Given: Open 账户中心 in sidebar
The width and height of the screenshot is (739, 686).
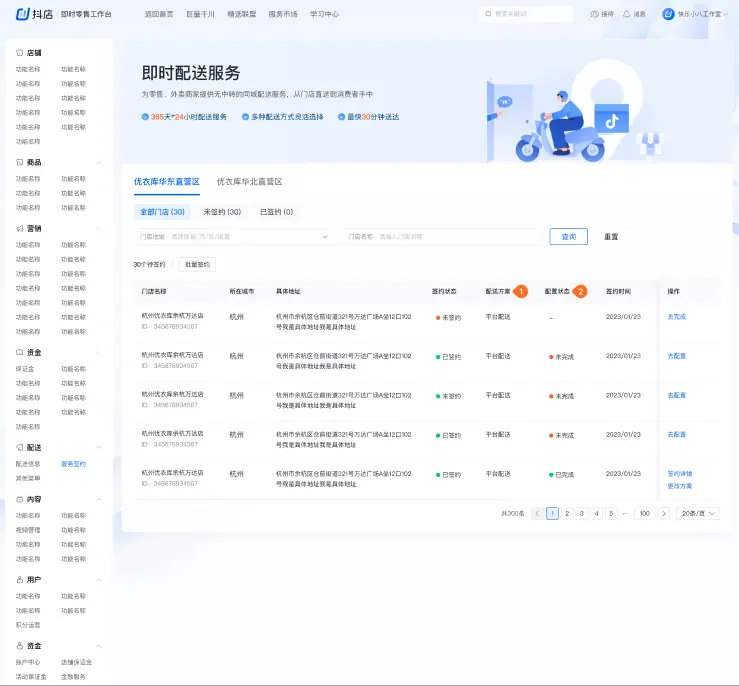Looking at the screenshot, I should tap(28, 662).
